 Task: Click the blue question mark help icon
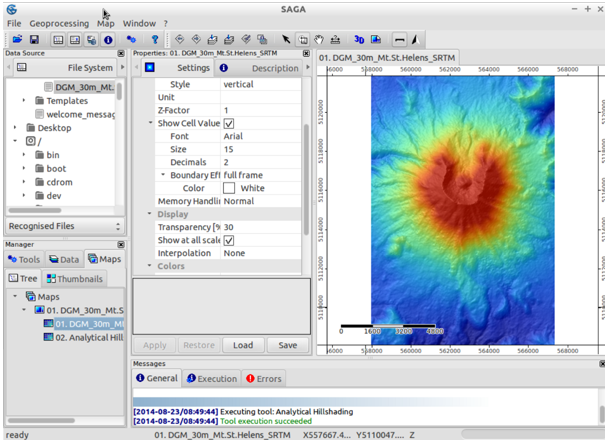155,39
